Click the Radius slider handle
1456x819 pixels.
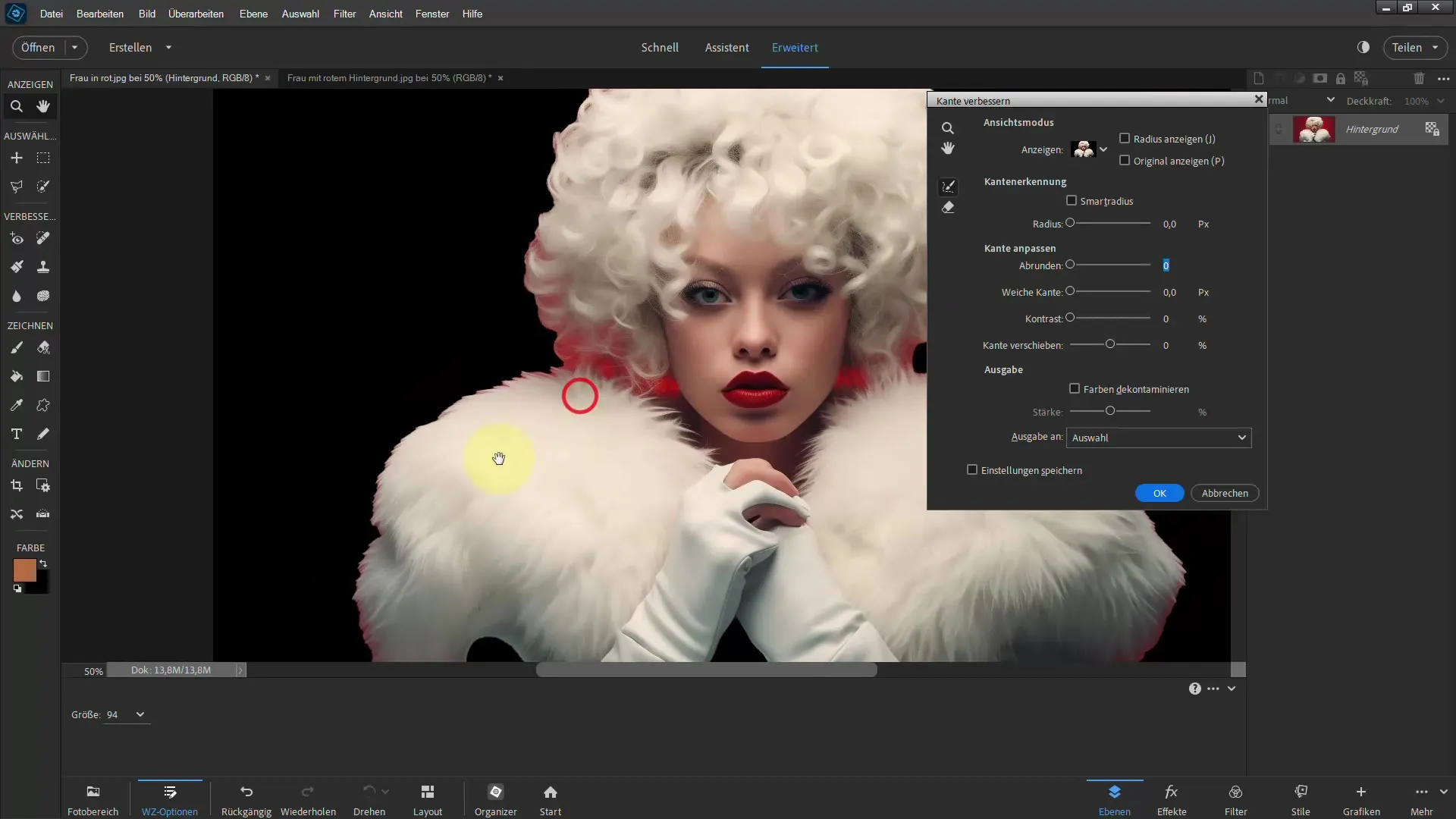point(1070,223)
